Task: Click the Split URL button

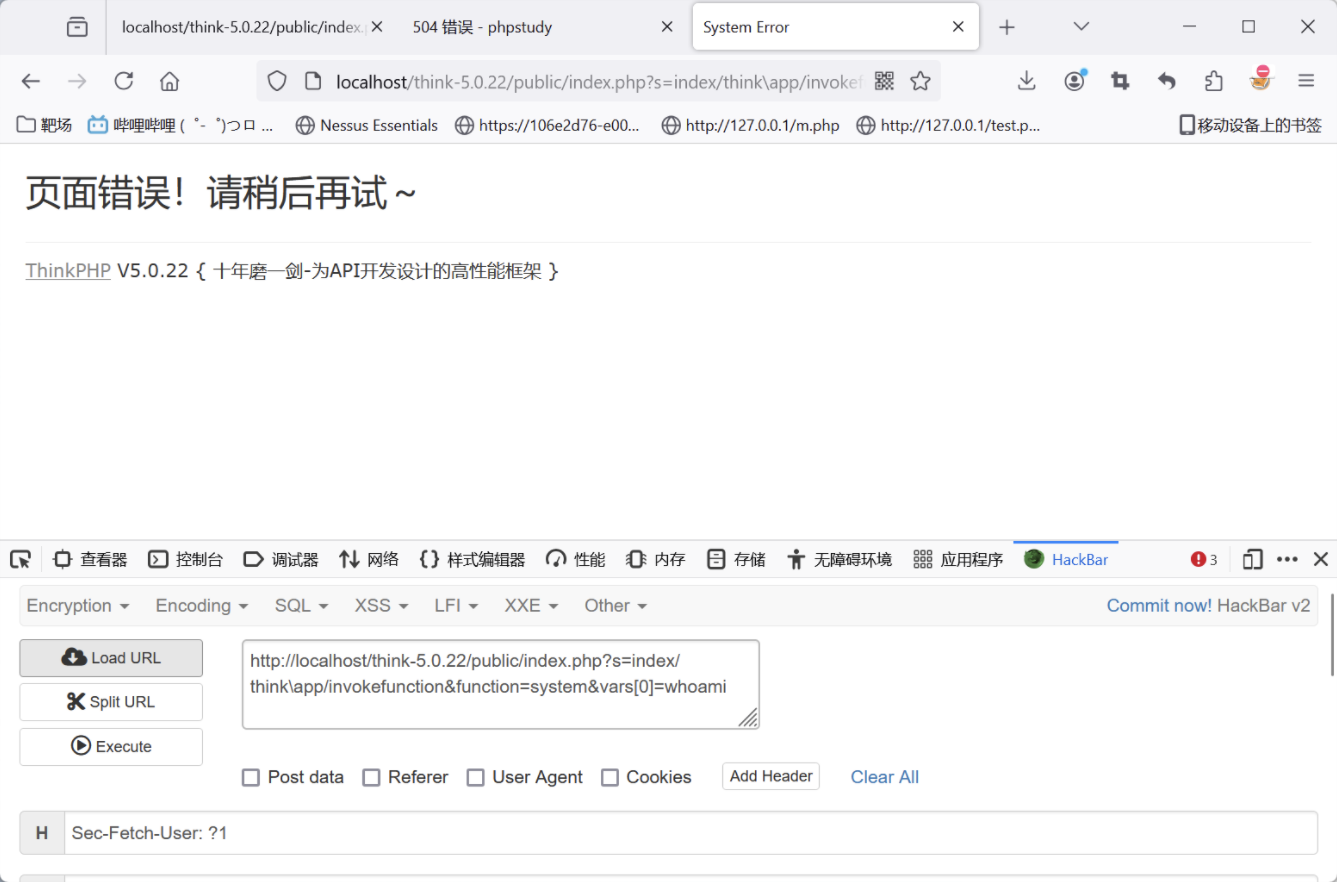Action: point(111,702)
